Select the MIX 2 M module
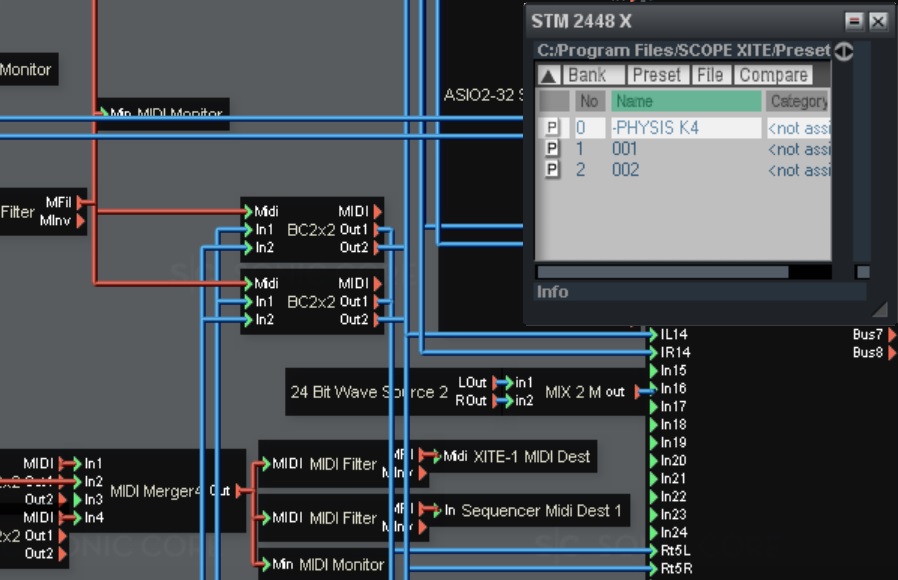This screenshot has width=898, height=580. pyautogui.click(x=574, y=392)
